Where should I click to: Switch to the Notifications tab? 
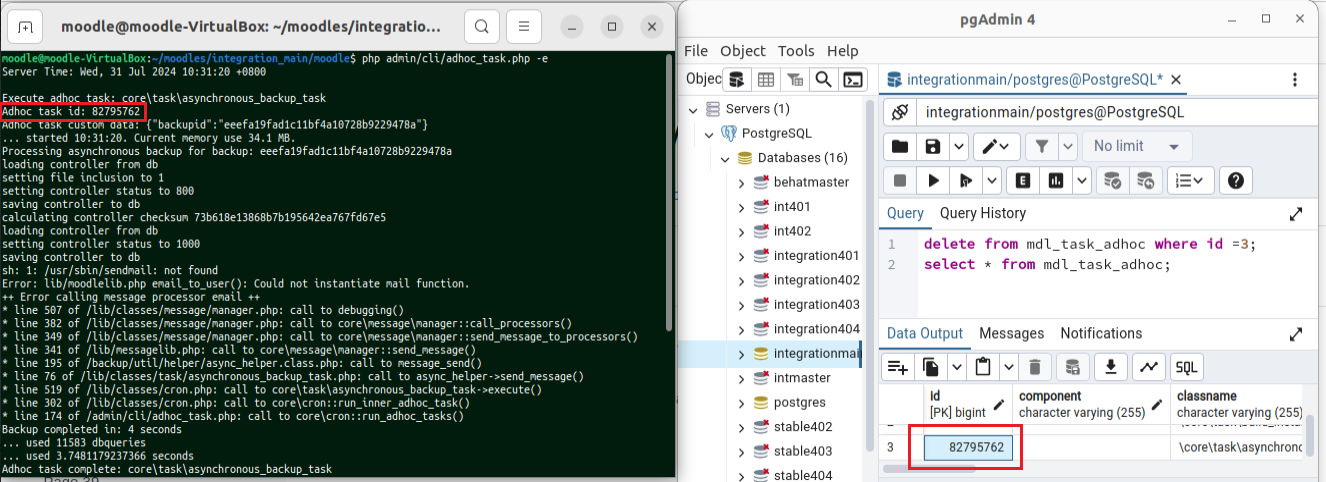pyautogui.click(x=1101, y=333)
